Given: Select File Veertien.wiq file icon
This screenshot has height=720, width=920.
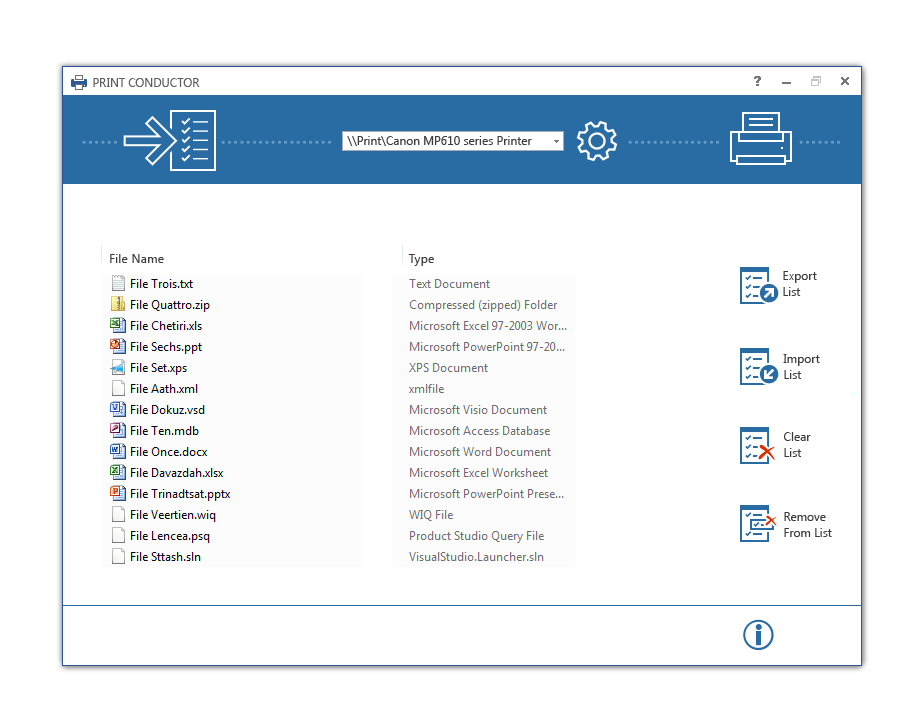Looking at the screenshot, I should coord(118,515).
